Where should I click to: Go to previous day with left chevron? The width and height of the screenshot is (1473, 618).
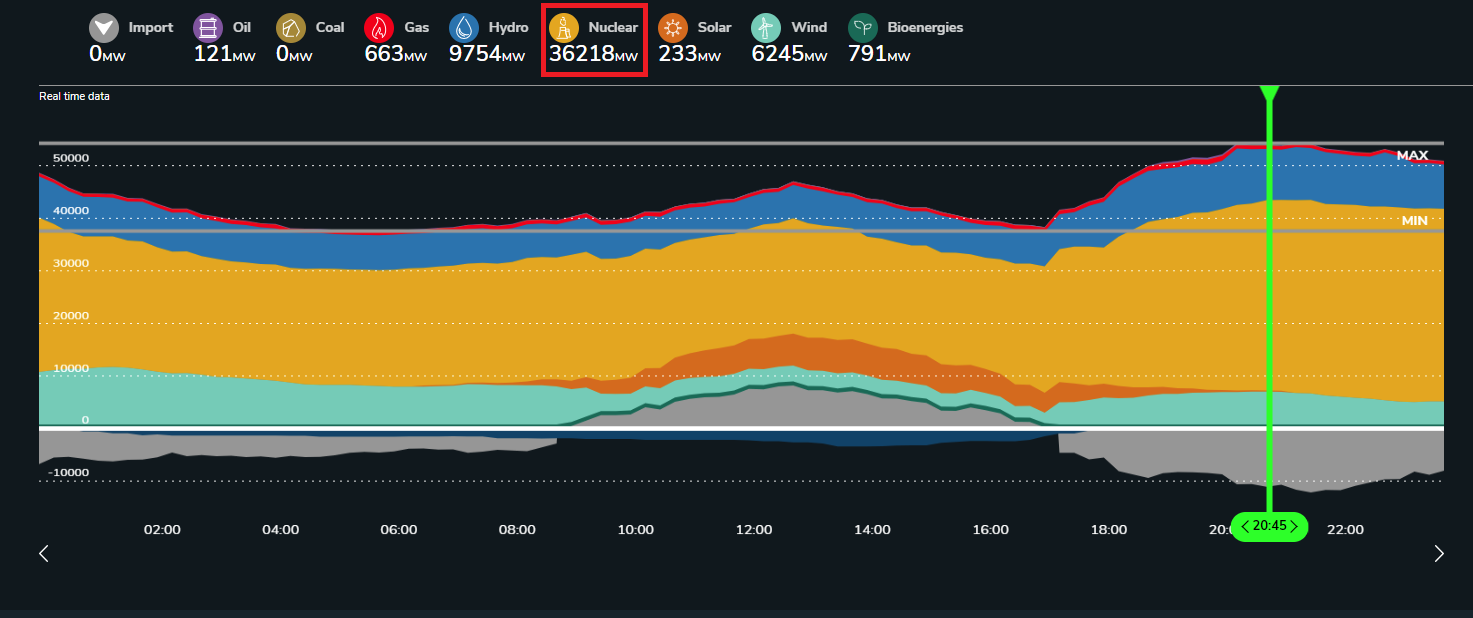tap(44, 553)
